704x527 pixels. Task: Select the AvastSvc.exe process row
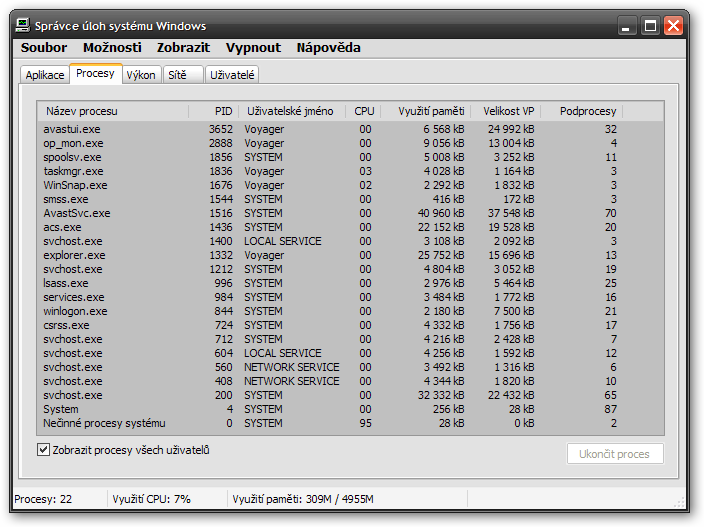[350, 213]
